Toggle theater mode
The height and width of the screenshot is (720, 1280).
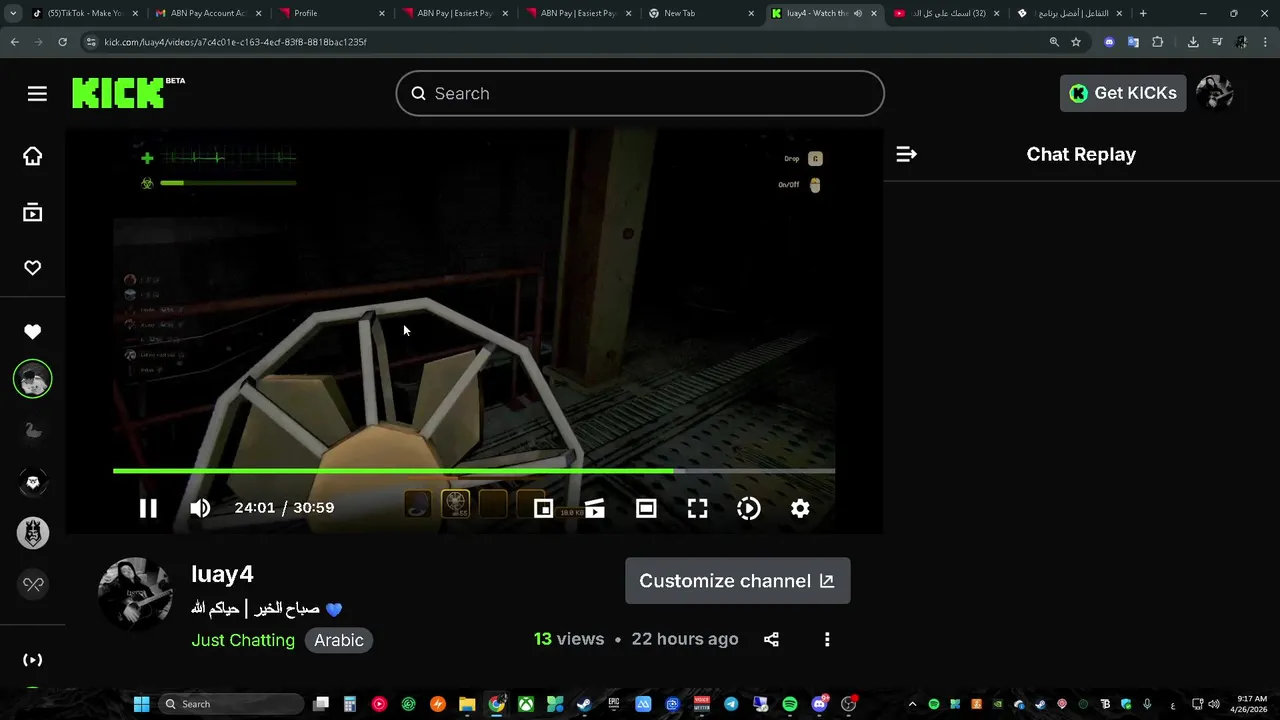(x=646, y=508)
